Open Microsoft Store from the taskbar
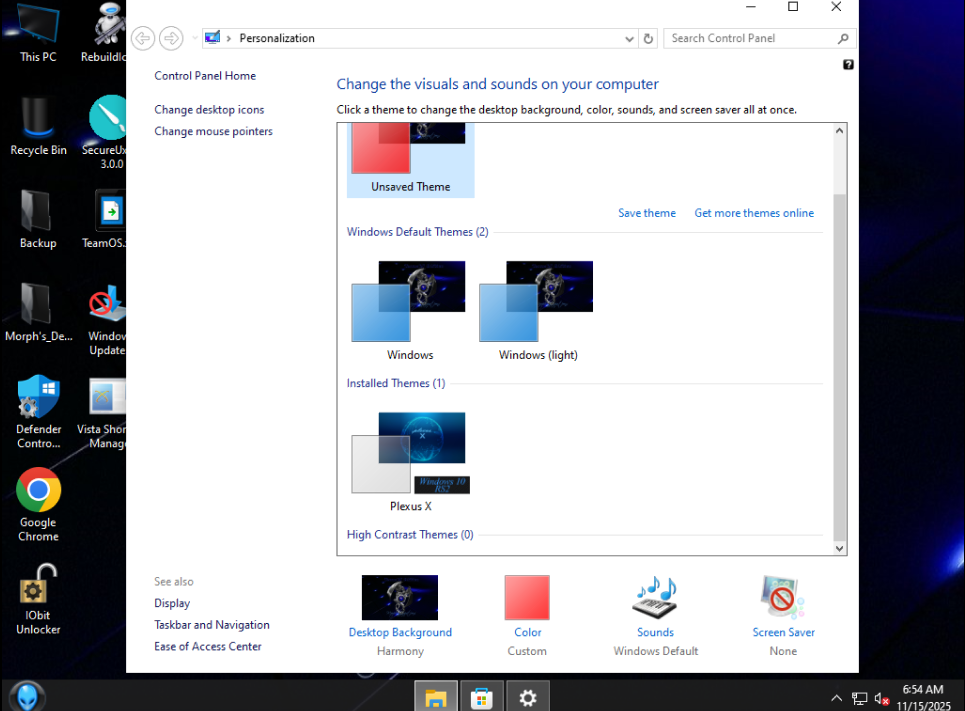Image resolution: width=965 pixels, height=711 pixels. click(x=481, y=696)
